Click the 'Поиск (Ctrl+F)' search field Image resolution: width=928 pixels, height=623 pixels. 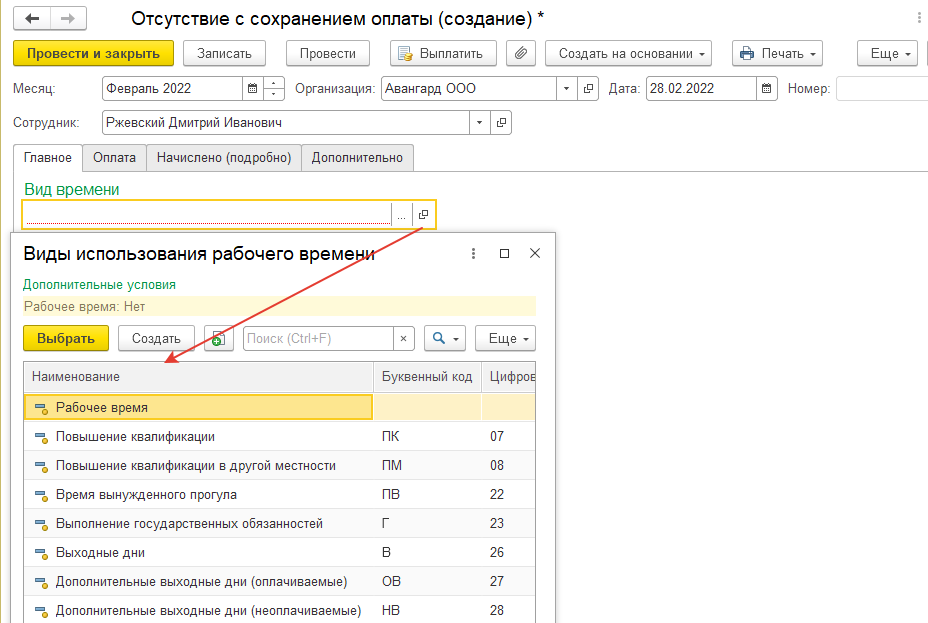click(318, 338)
